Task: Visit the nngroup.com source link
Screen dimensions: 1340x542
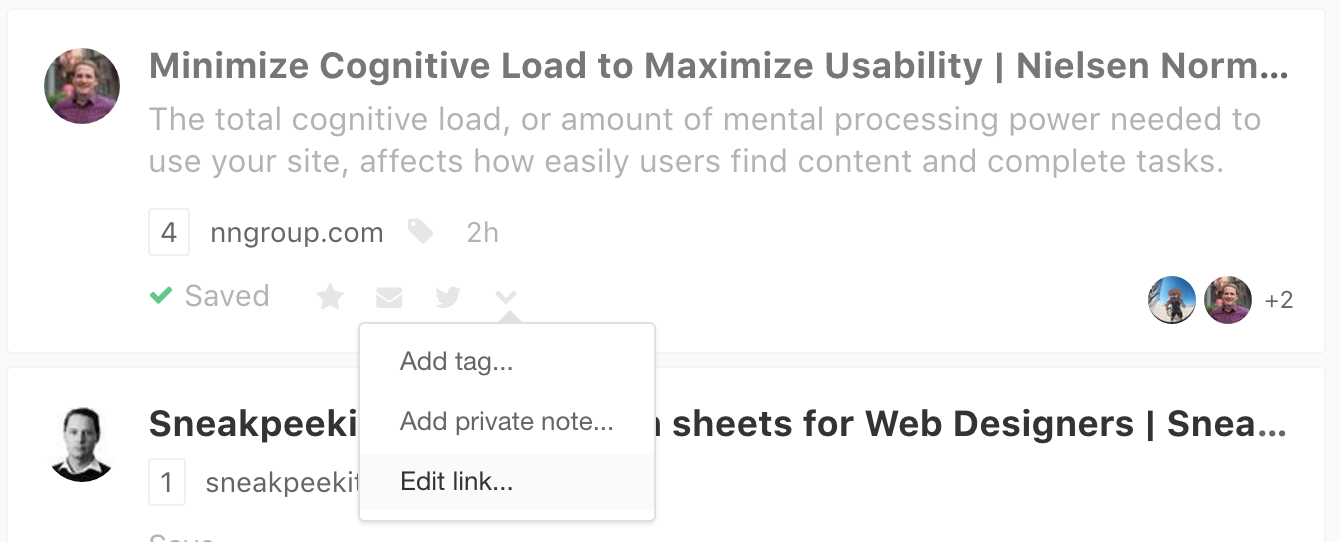Action: 297,234
